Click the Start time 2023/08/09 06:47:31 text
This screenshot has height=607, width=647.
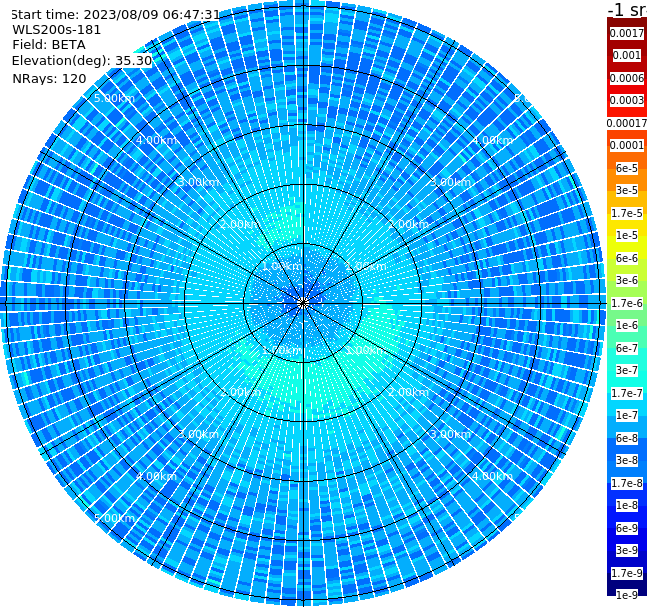pyautogui.click(x=115, y=14)
